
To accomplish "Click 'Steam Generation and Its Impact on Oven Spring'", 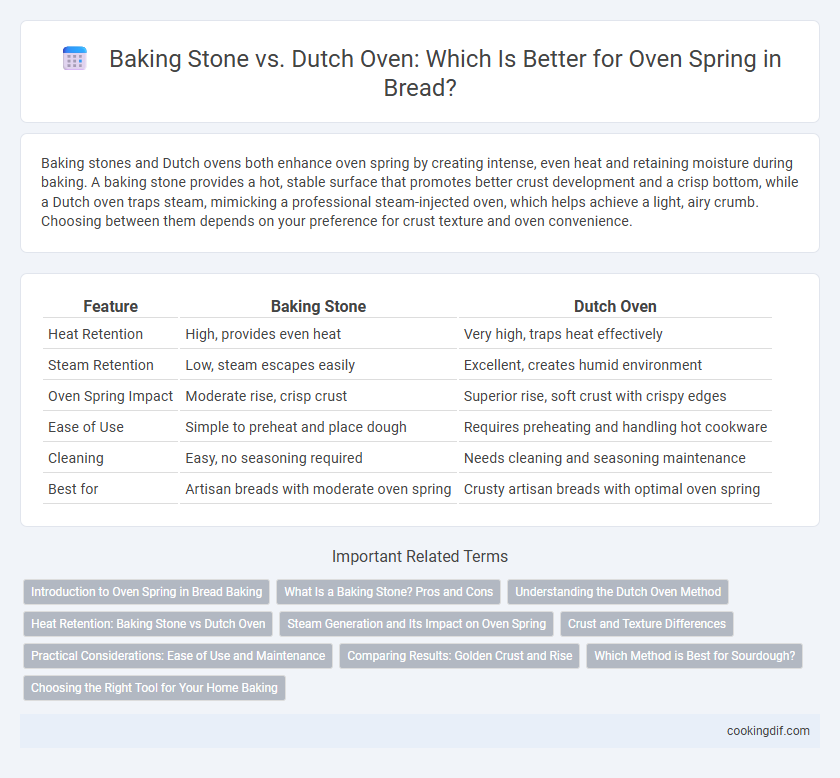I will [416, 624].
